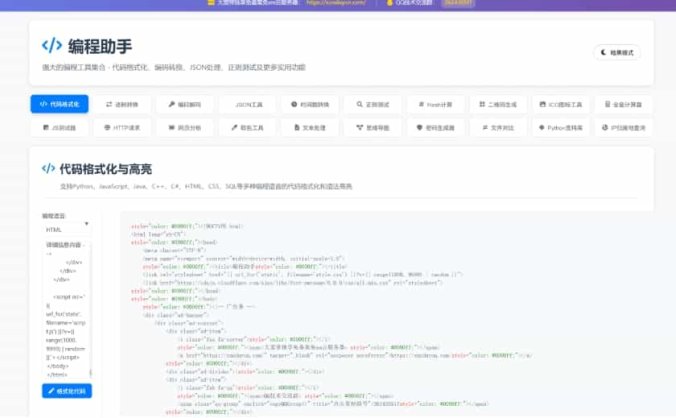
Task: Click the QQ group number badge in the banner
Action: point(458,3)
